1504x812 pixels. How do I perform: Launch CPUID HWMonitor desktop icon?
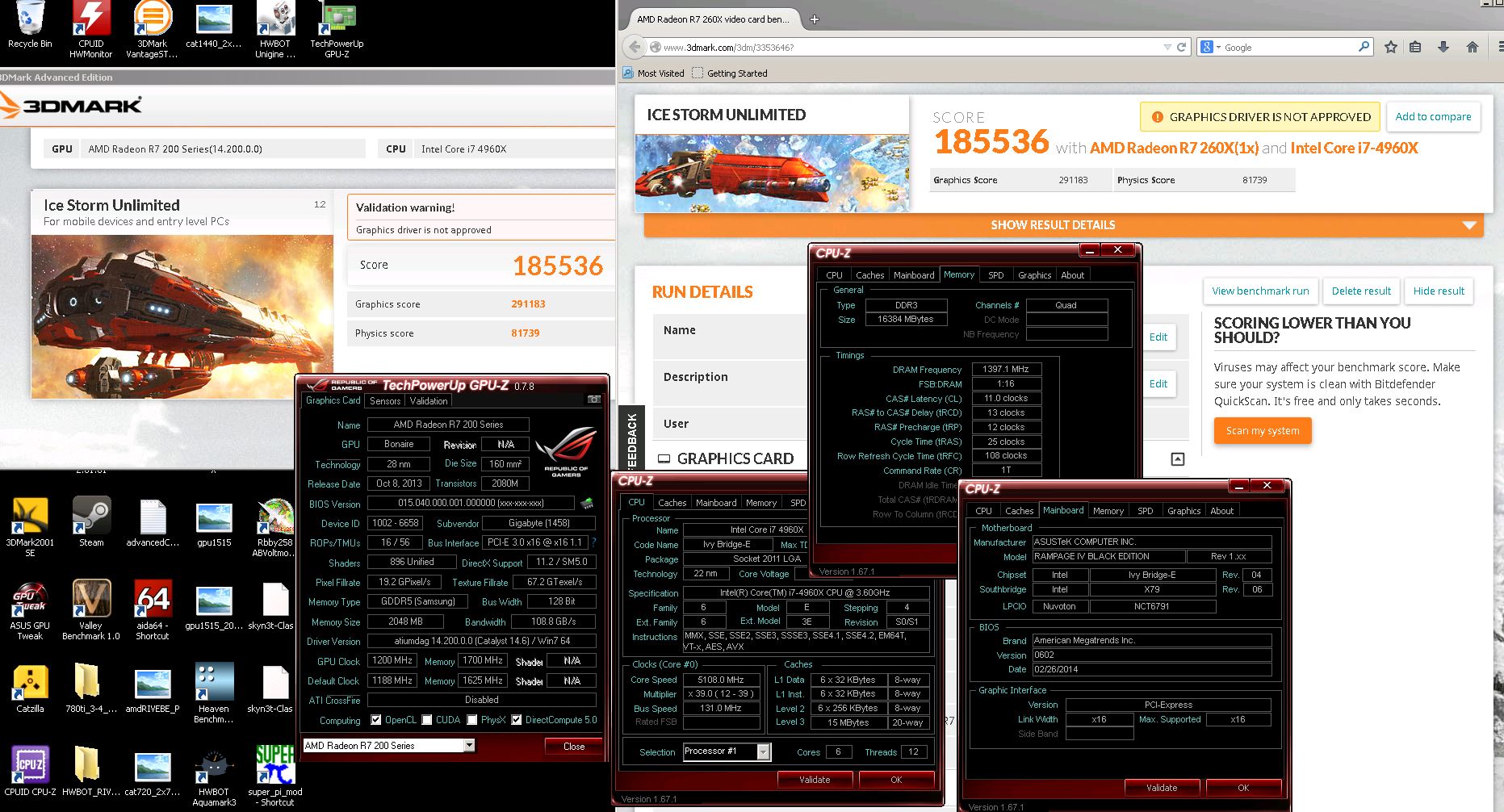[x=90, y=29]
